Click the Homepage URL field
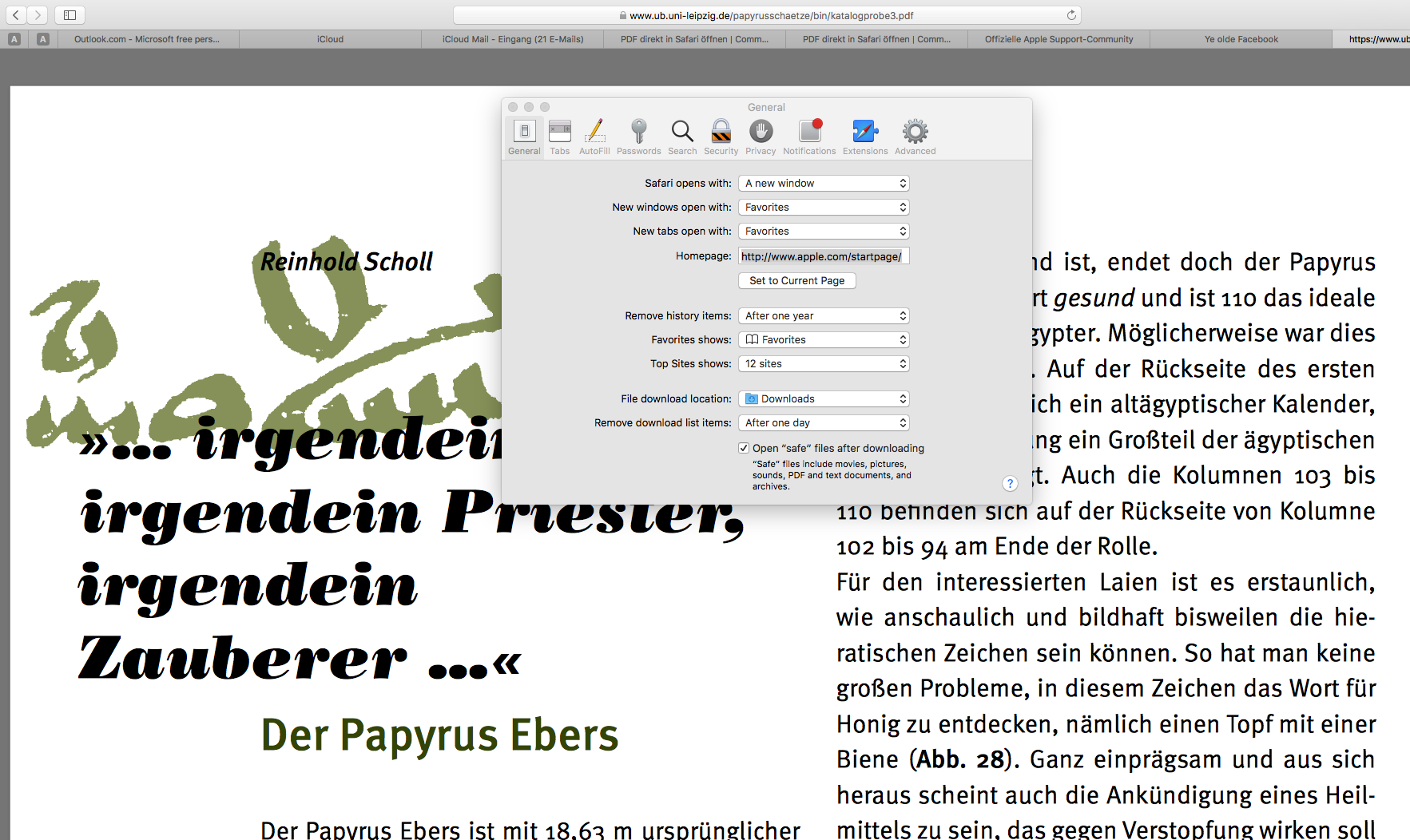The image size is (1410, 840). [x=824, y=256]
